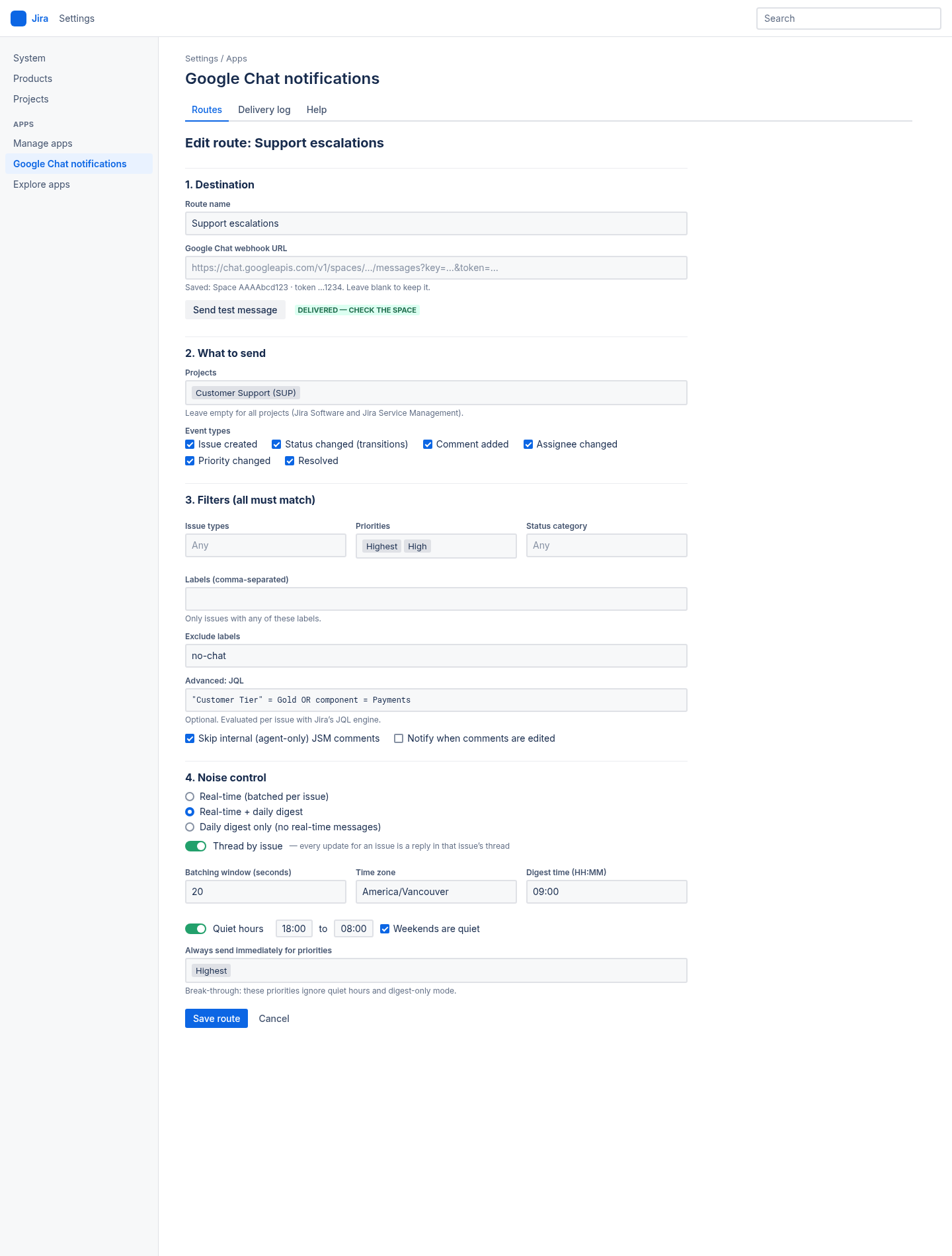Viewport: 952px width, 1256px height.
Task: Toggle the Quiet hours switch
Action: pyautogui.click(x=196, y=929)
